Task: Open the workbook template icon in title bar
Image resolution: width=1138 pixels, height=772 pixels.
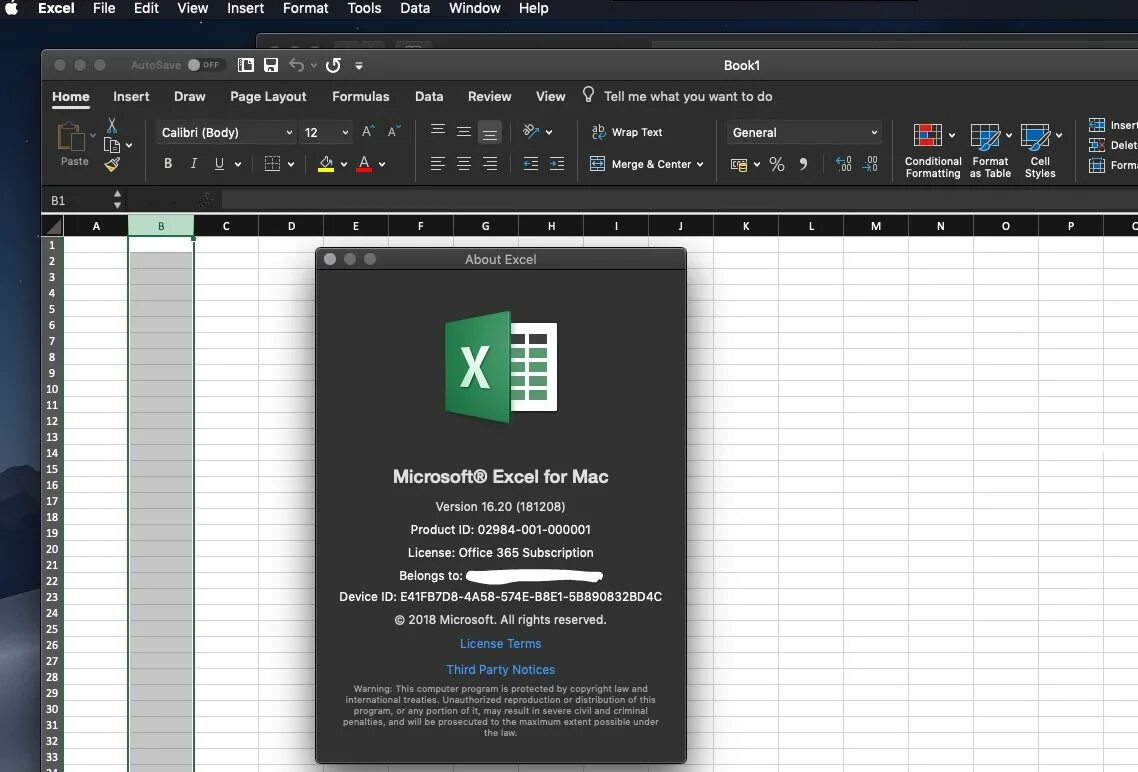Action: (x=246, y=65)
